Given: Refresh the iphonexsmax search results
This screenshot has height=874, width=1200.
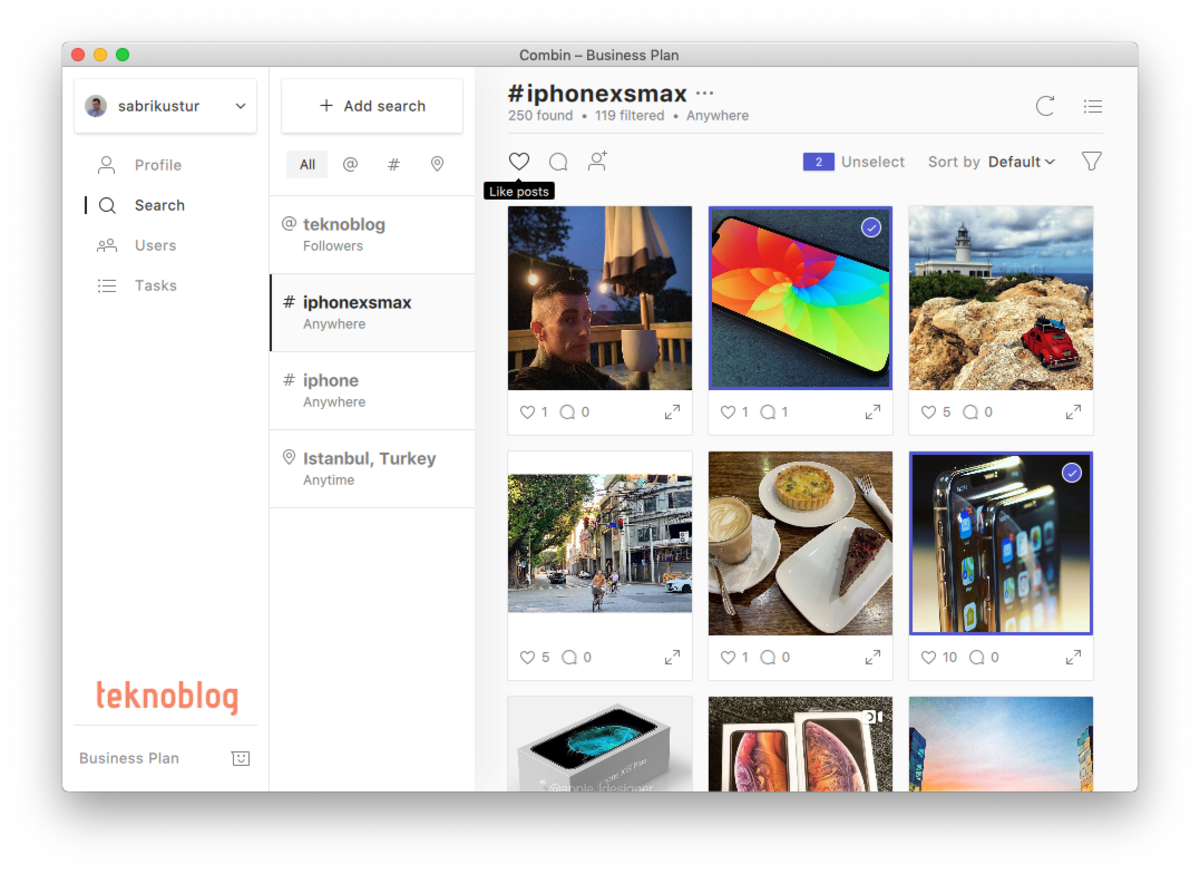Looking at the screenshot, I should tap(1045, 106).
